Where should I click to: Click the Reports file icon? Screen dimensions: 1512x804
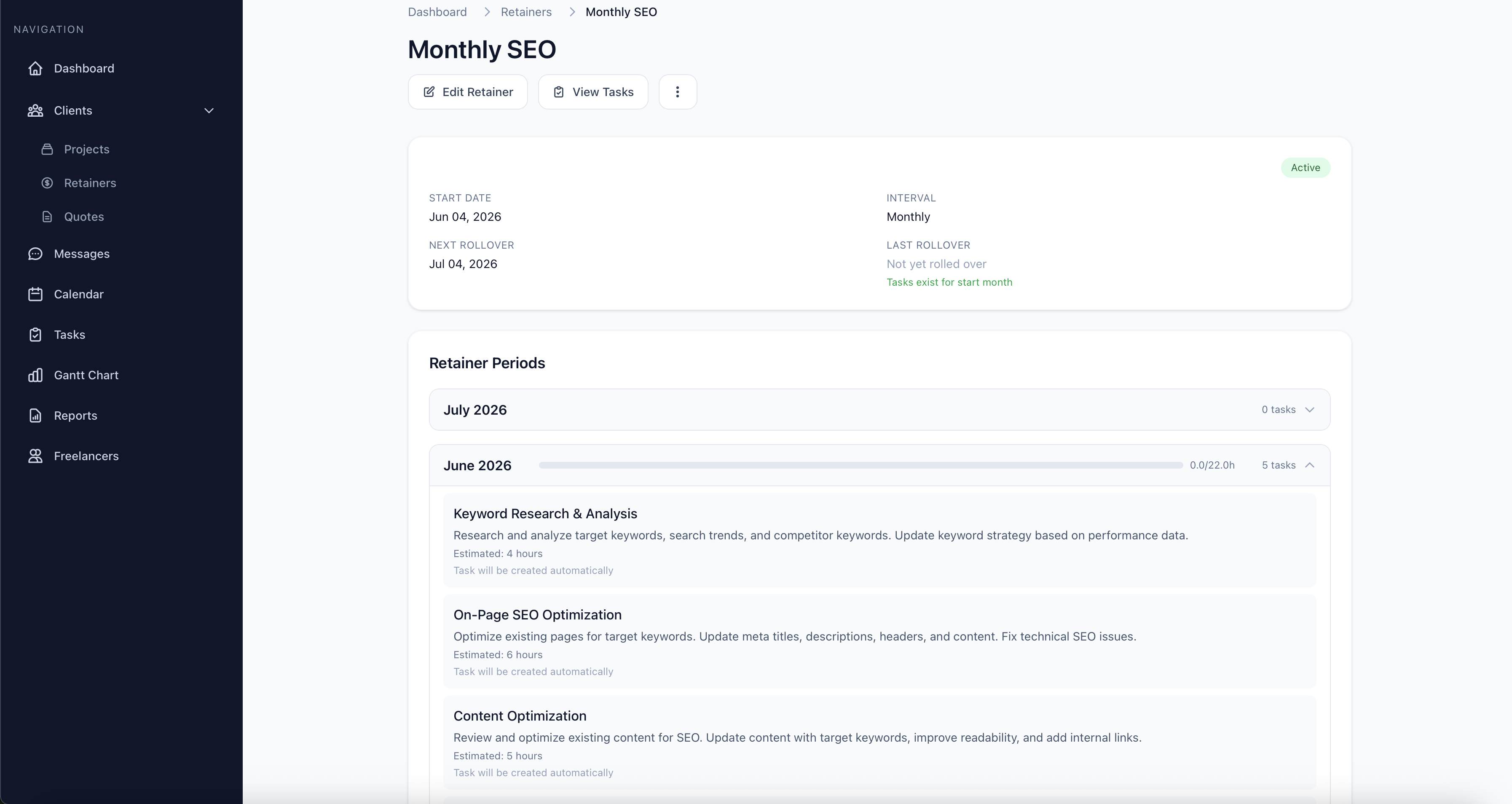pos(35,416)
